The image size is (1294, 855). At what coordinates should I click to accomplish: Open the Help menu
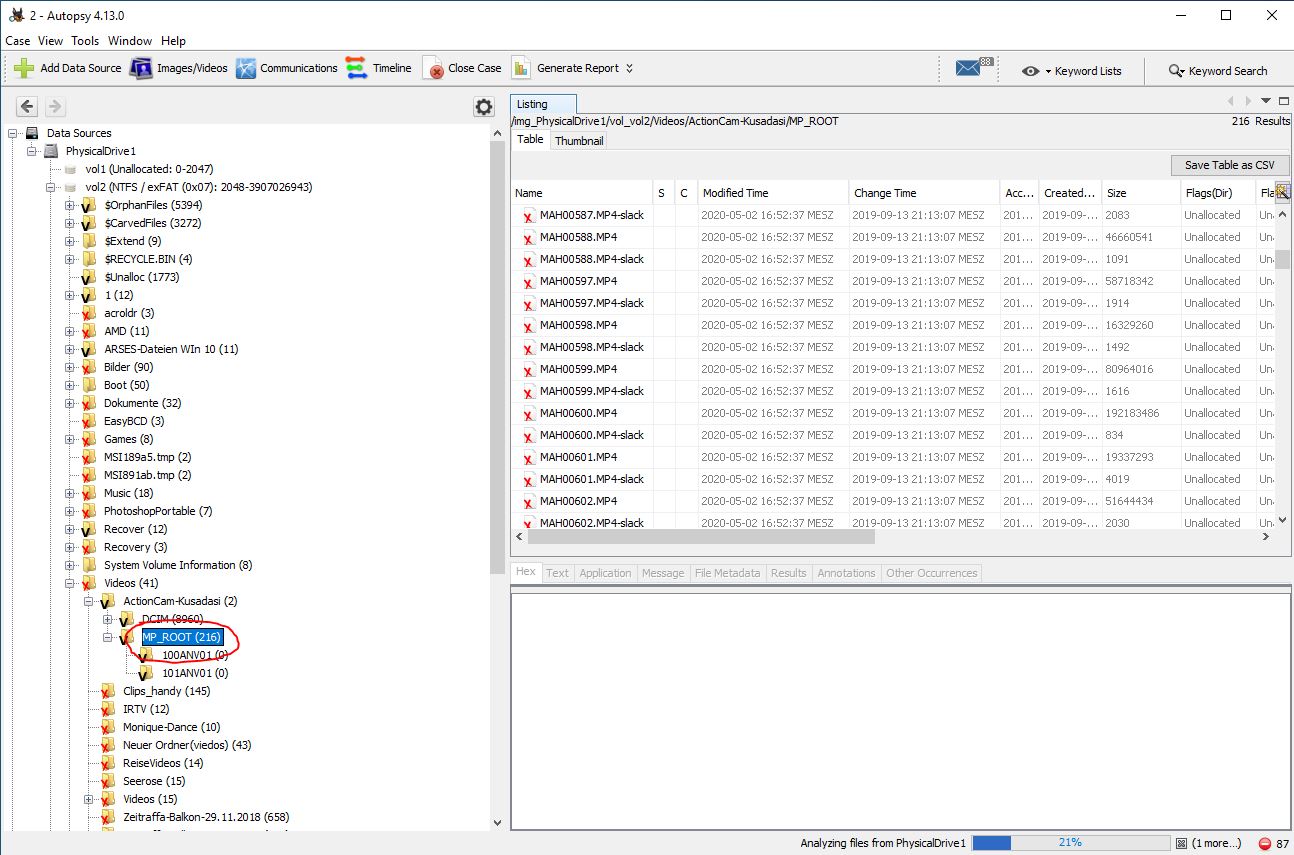(x=173, y=41)
